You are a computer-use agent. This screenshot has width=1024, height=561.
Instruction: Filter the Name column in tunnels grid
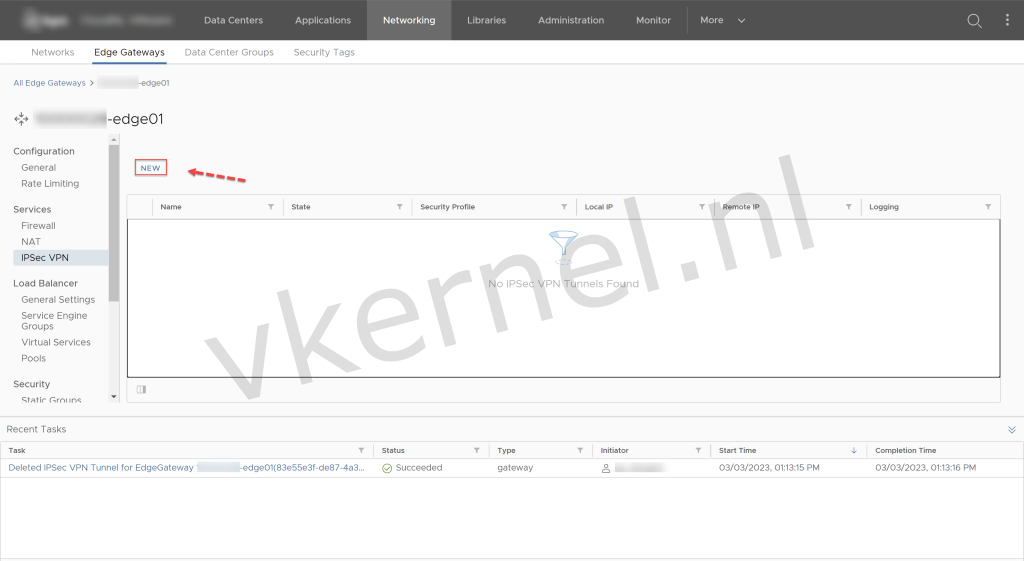pyautogui.click(x=271, y=207)
